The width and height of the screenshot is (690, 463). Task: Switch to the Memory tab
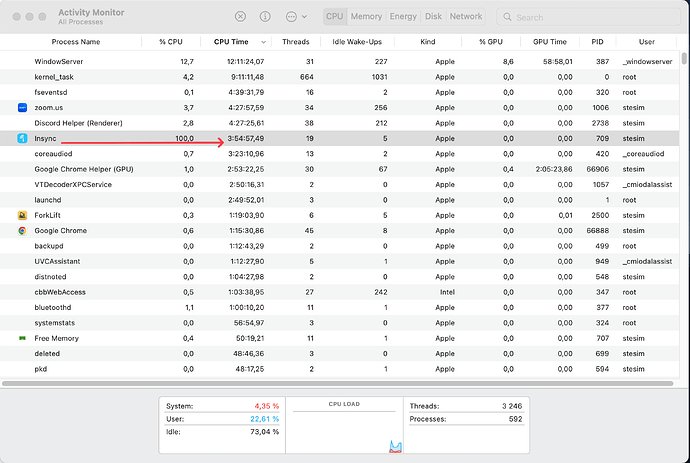click(x=366, y=17)
